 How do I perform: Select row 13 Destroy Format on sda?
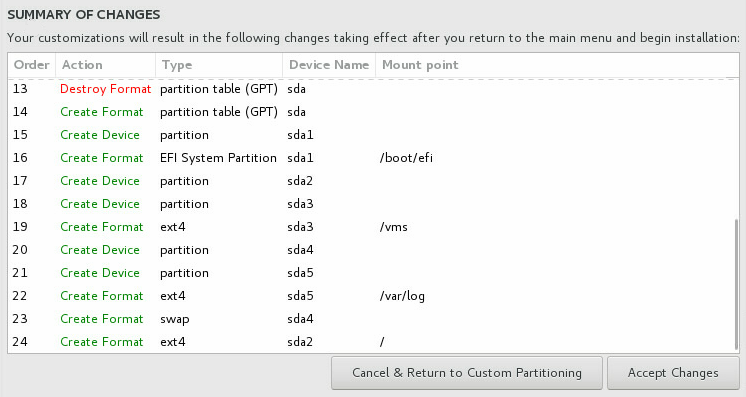point(370,89)
